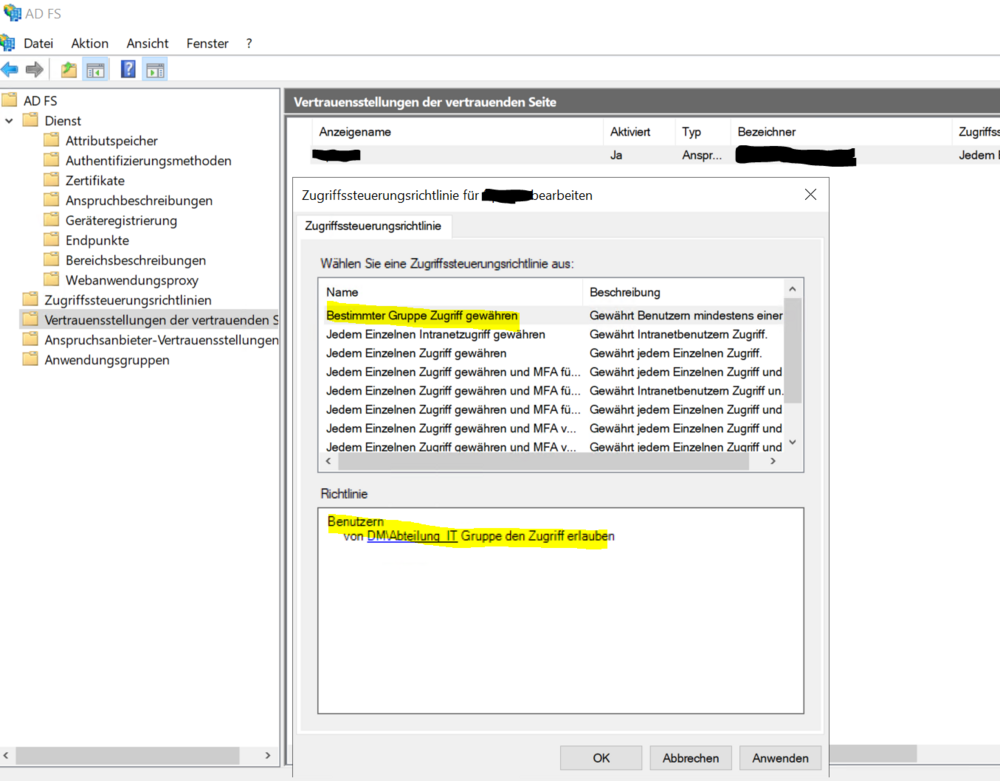Open the Aktion menu
This screenshot has height=781, width=1000.
coord(89,43)
